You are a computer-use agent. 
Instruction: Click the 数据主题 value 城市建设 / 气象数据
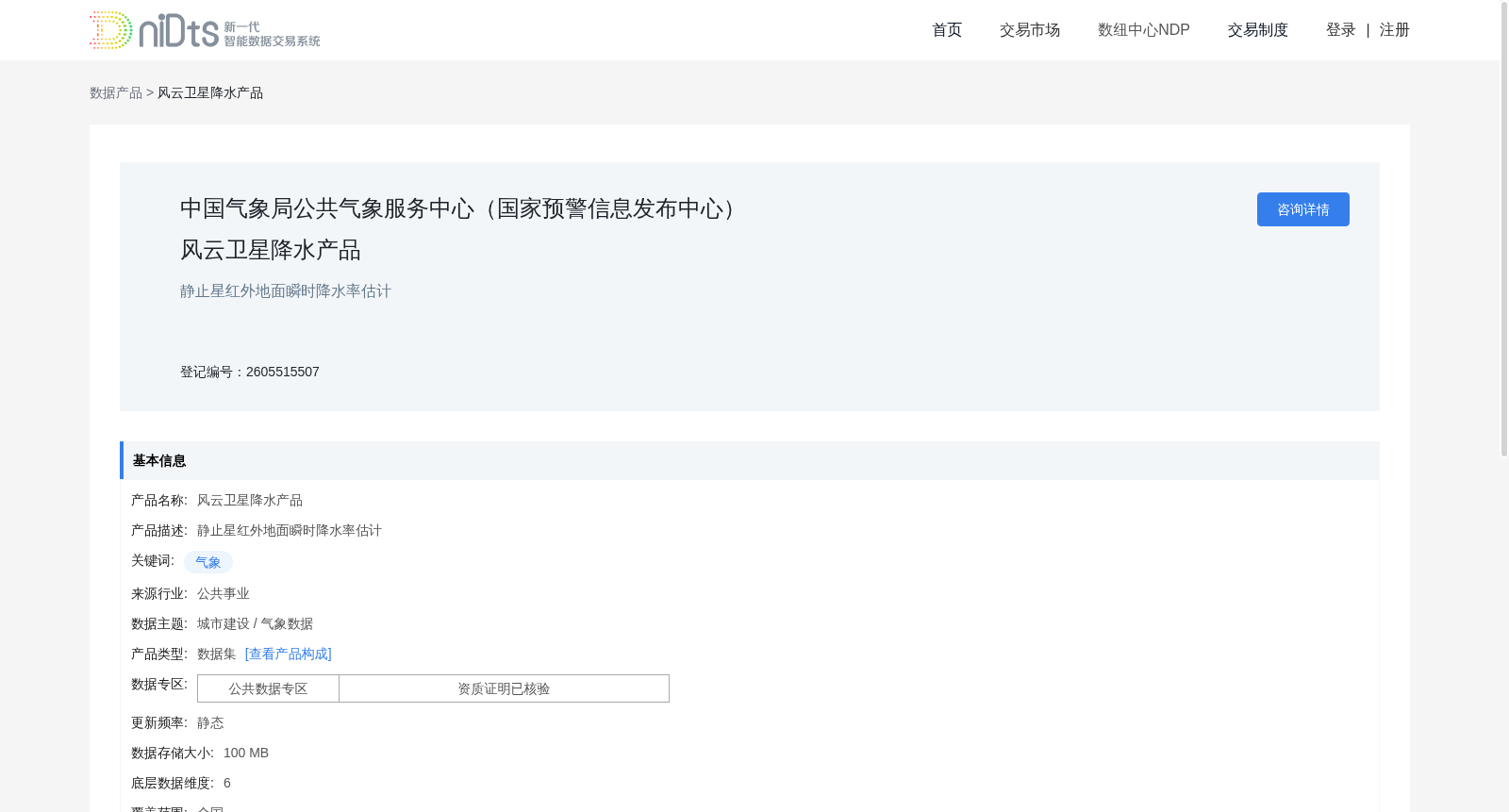(x=255, y=623)
